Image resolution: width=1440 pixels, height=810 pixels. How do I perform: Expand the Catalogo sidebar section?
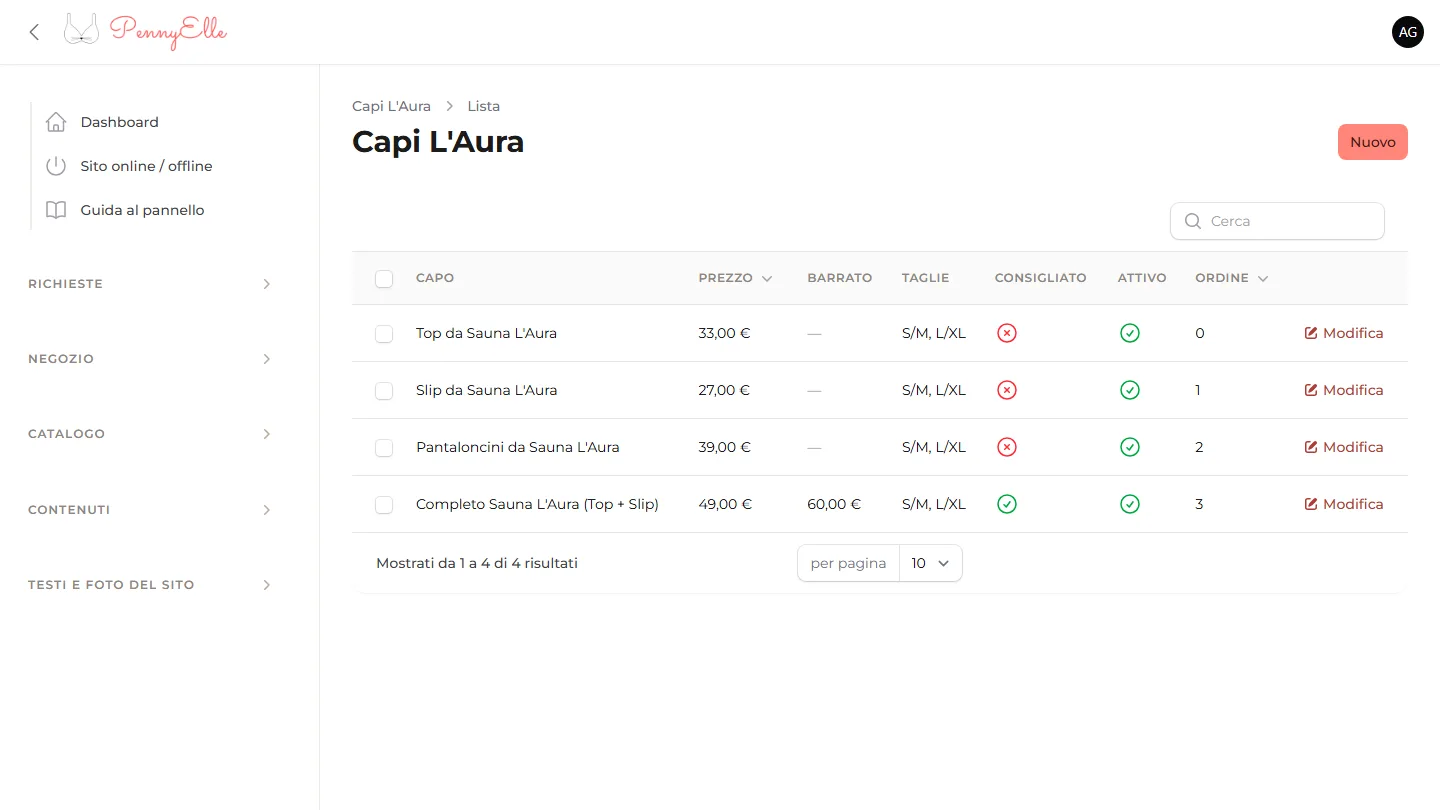pos(150,434)
